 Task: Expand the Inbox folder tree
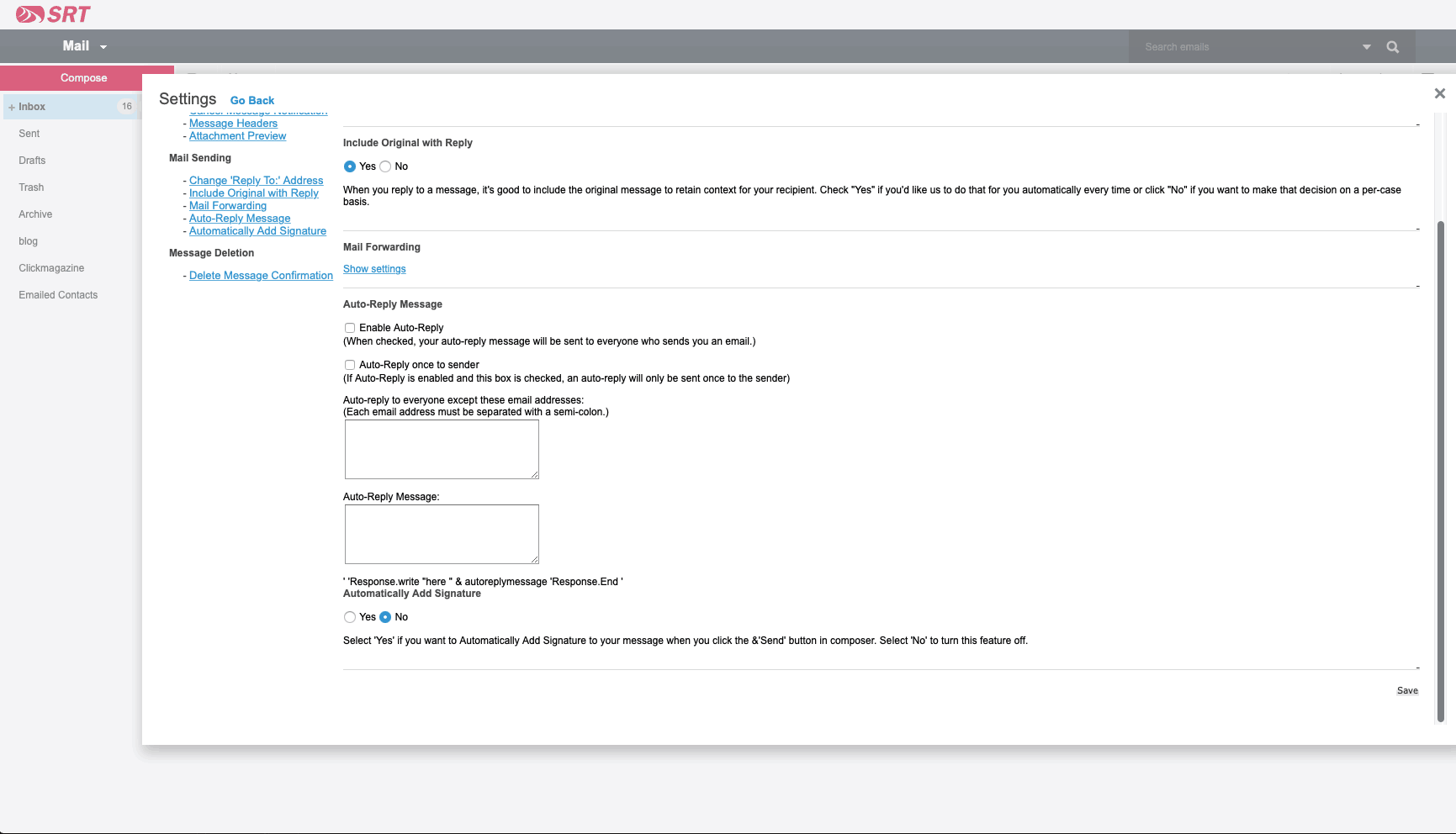pyautogui.click(x=10, y=106)
